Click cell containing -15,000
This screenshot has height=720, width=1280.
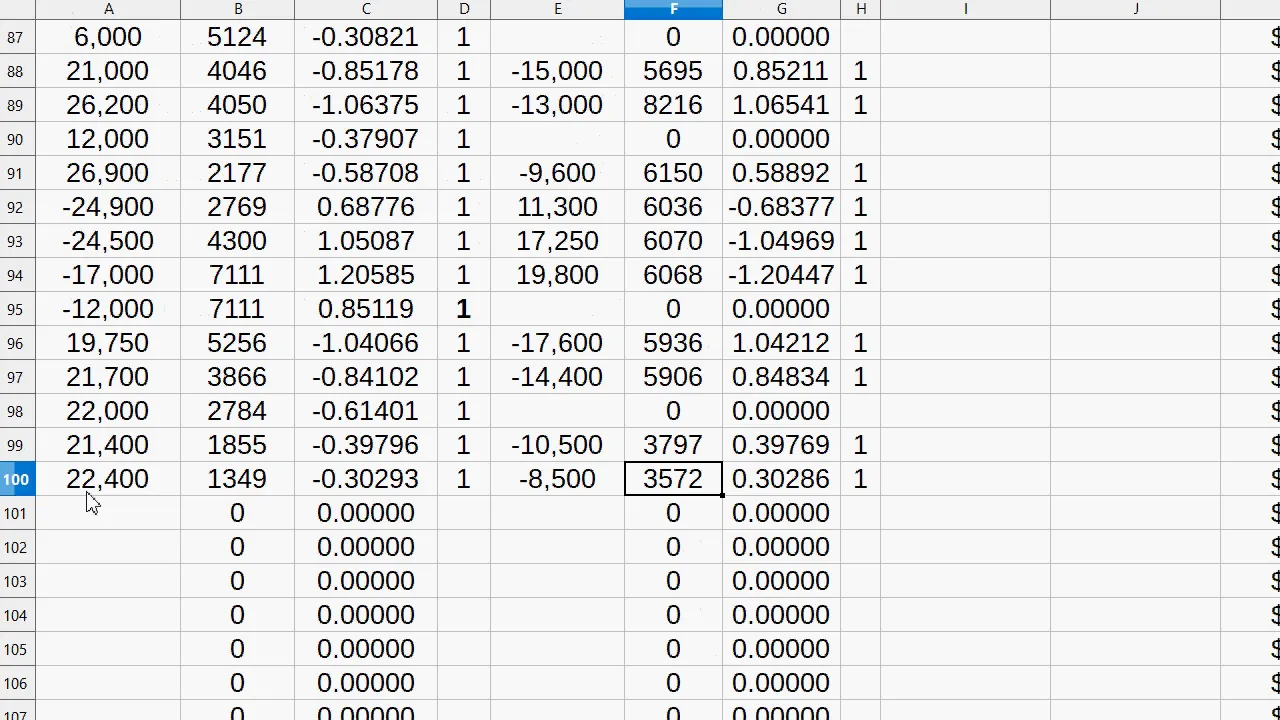coord(557,71)
